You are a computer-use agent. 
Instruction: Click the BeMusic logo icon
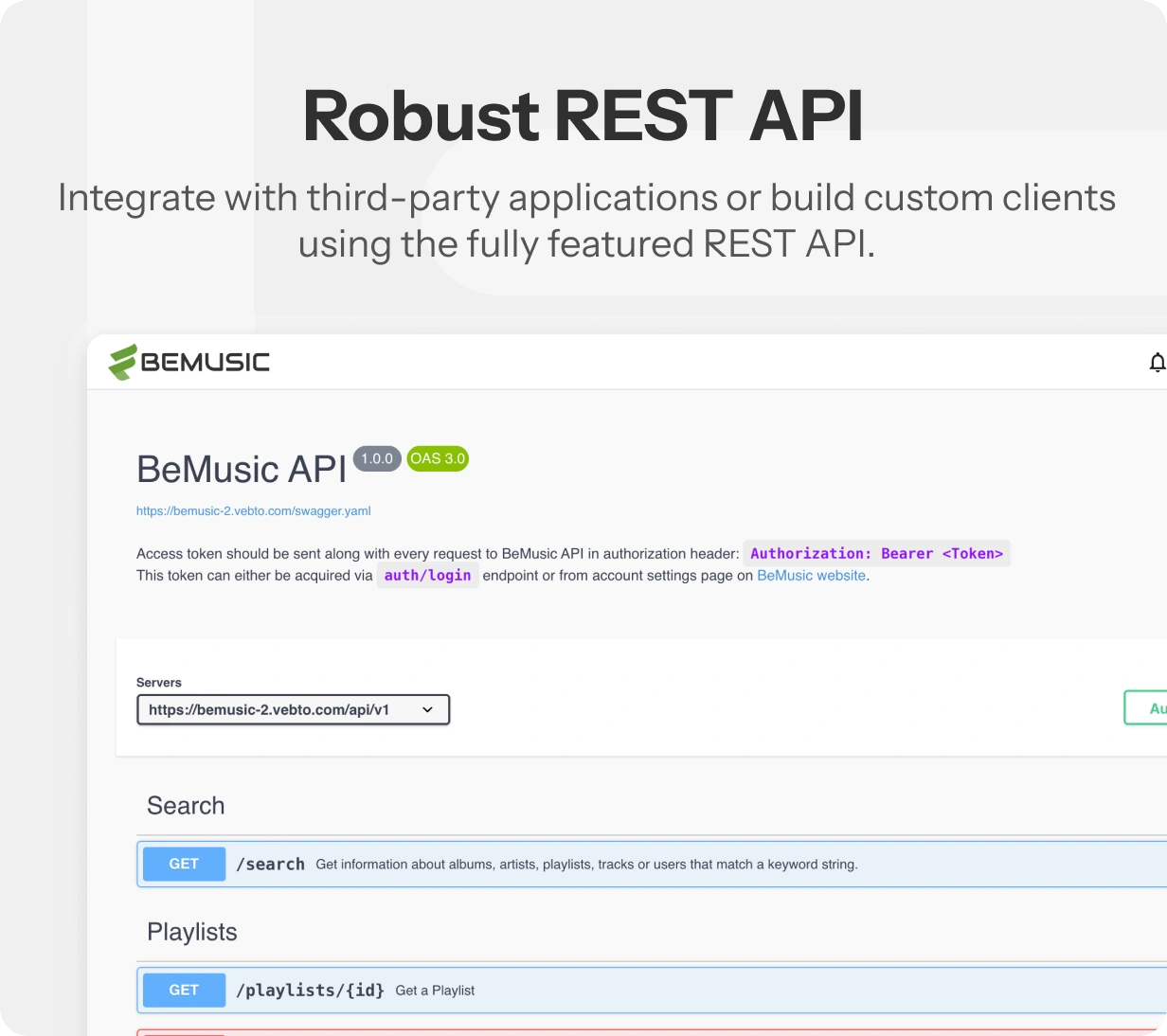[122, 361]
